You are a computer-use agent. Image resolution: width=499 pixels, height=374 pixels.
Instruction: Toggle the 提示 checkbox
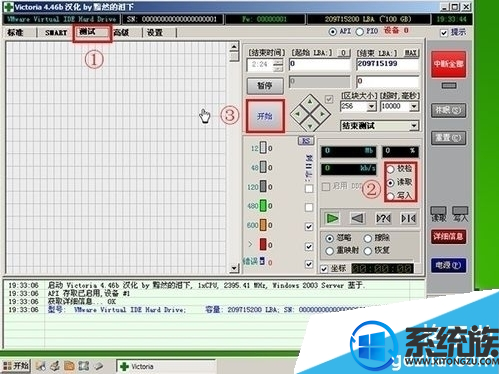444,33
